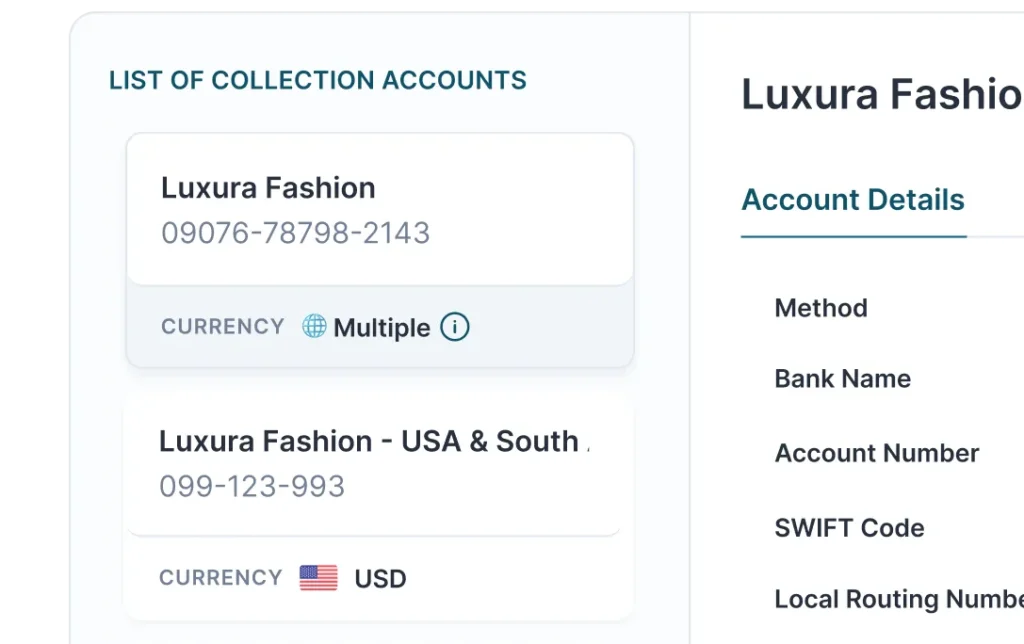Click the large Luxura Fashion page heading

[x=880, y=95]
